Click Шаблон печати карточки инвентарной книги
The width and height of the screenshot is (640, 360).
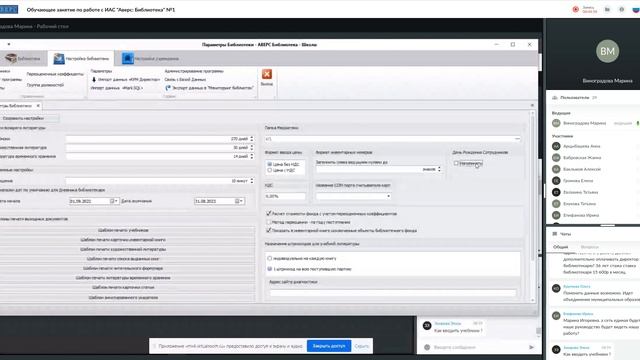point(123,240)
